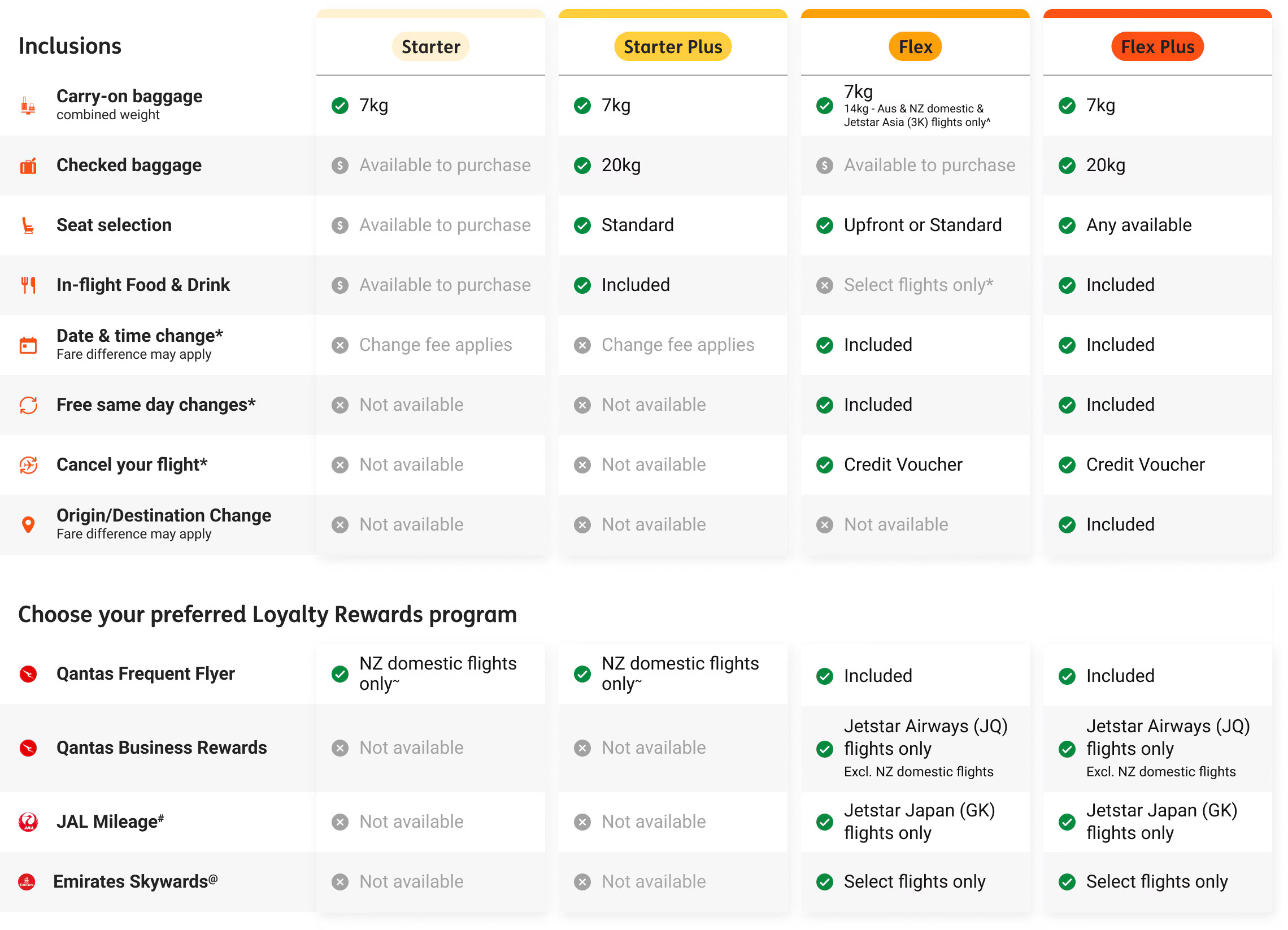Click the green check beside Flex Credit Voucher
The image size is (1288, 930).
point(825,466)
